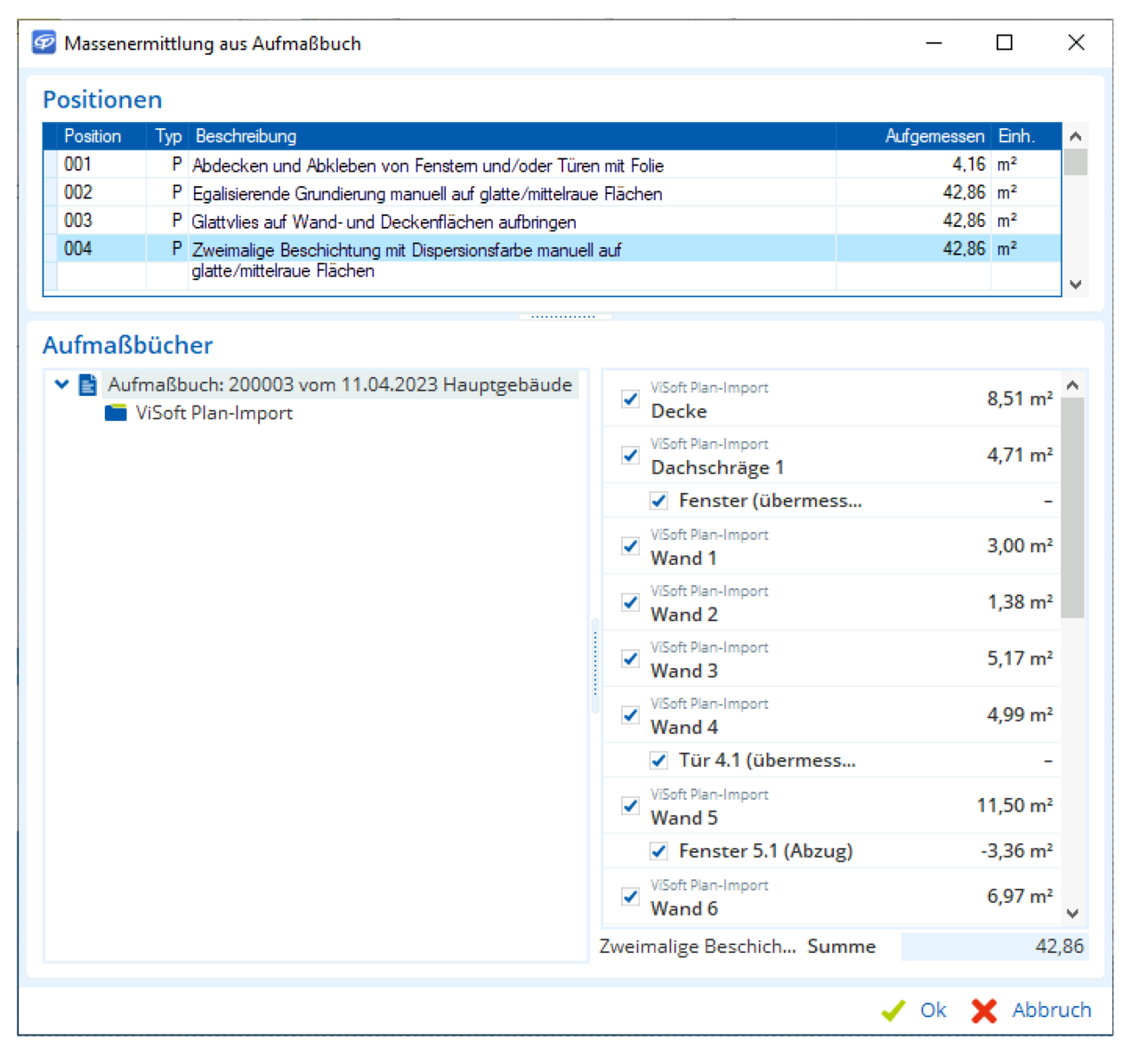This screenshot has height=1064, width=1139.
Task: Toggle the Dachschräge 1 checkbox
Action: (631, 455)
